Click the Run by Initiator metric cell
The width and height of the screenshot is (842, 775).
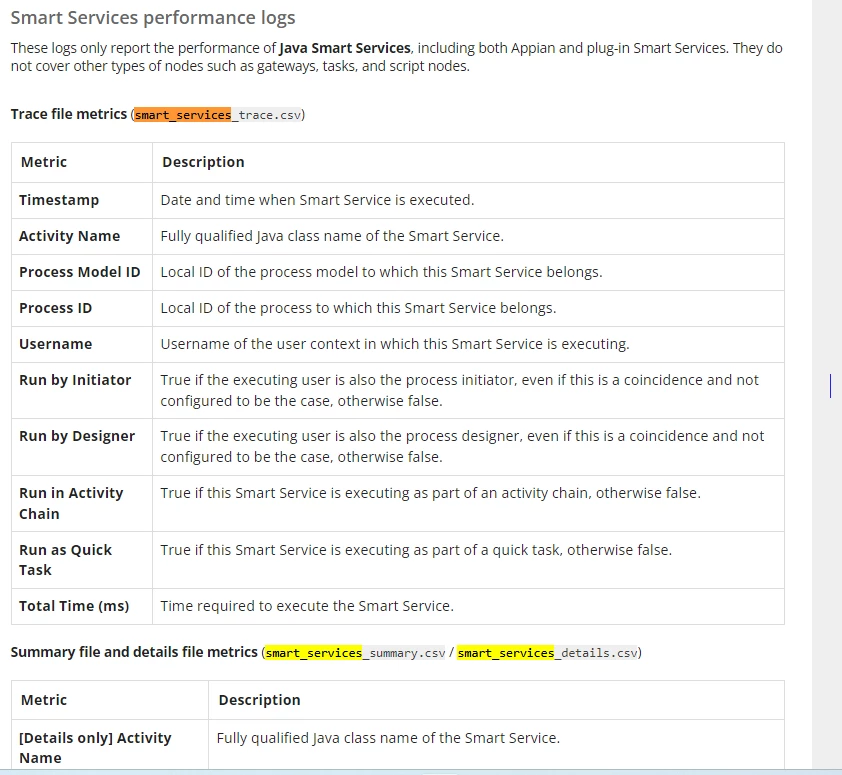[x=82, y=390]
